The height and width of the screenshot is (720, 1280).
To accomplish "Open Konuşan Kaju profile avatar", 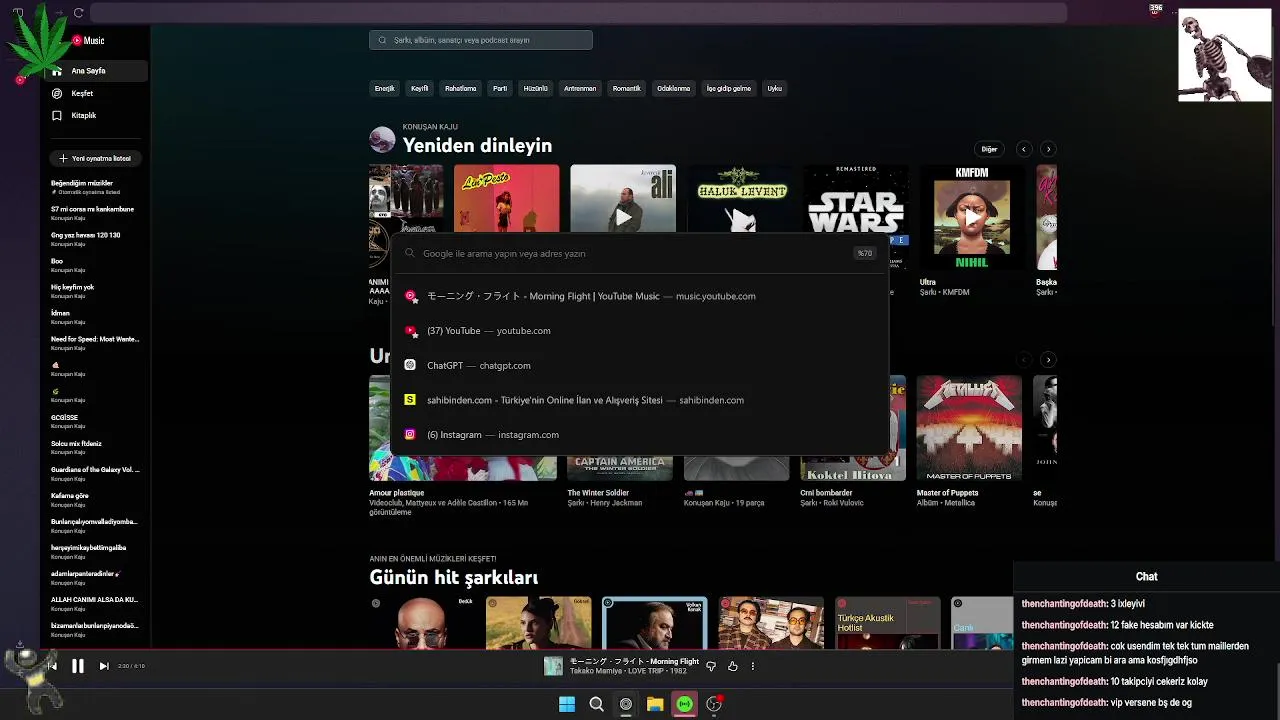I will pyautogui.click(x=382, y=139).
